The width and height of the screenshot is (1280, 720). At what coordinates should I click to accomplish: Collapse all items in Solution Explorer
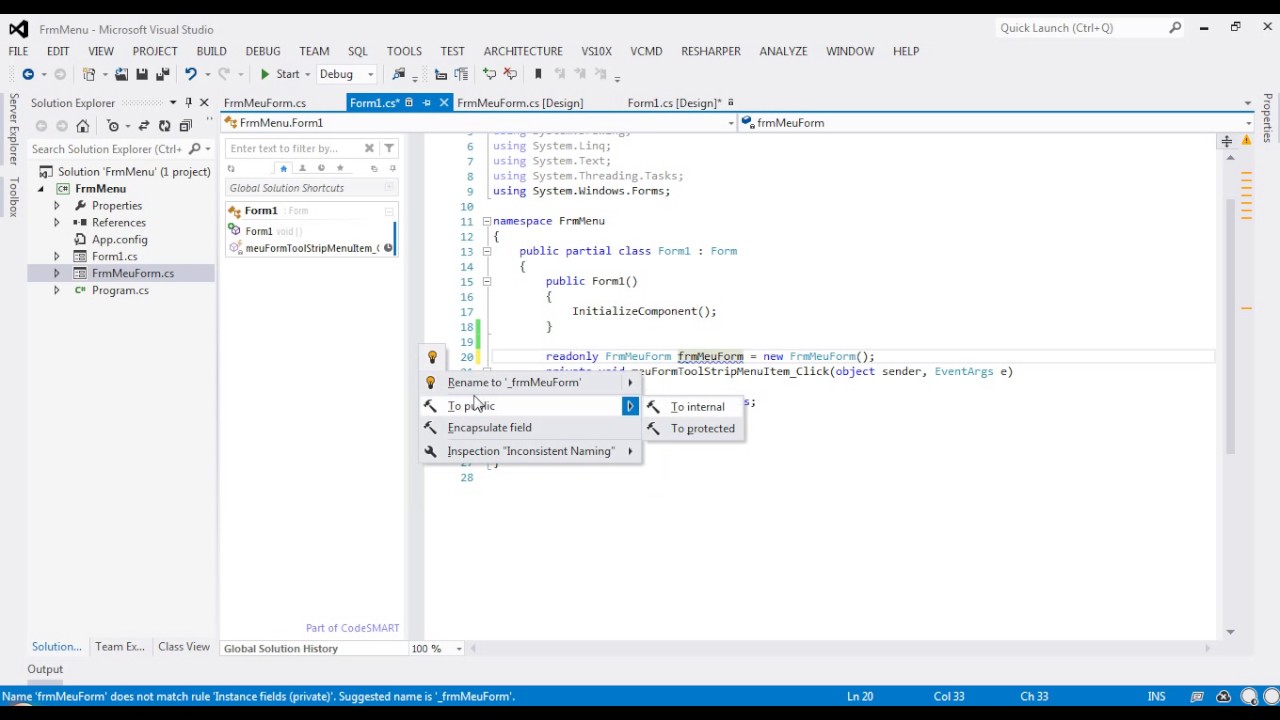(186, 126)
